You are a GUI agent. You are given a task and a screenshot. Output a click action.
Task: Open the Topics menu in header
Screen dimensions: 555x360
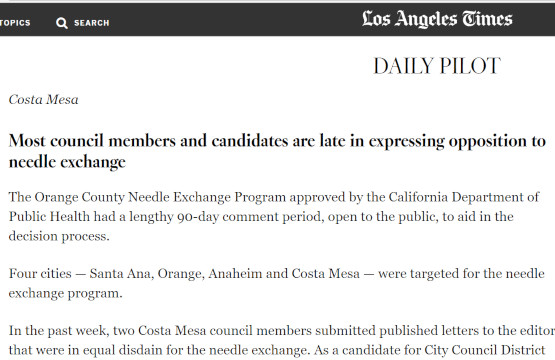tap(15, 23)
